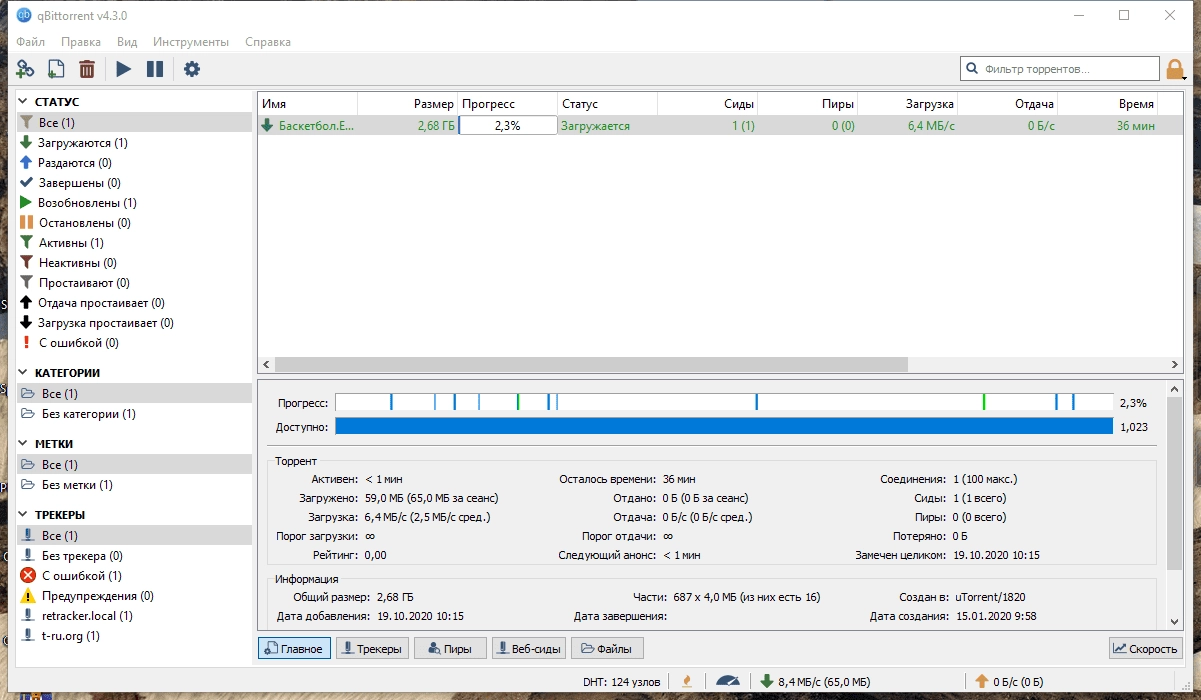Click the alternative speed limits speedometer icon
1201x700 pixels.
728,681
